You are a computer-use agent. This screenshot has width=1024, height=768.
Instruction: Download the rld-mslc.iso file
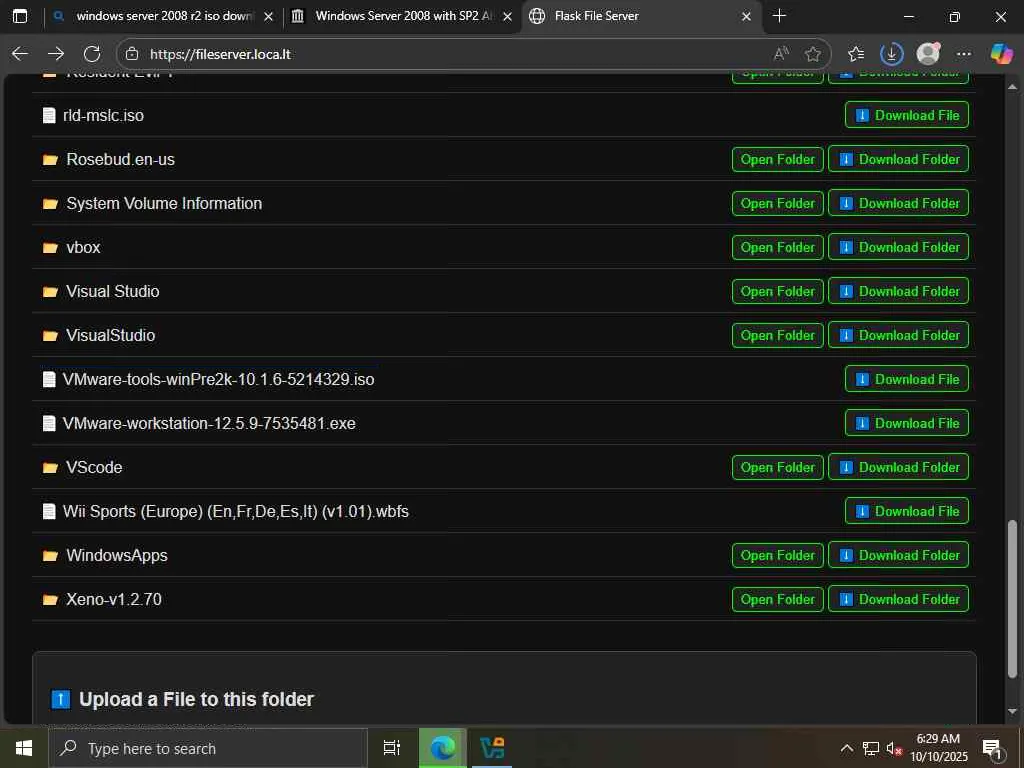[906, 115]
